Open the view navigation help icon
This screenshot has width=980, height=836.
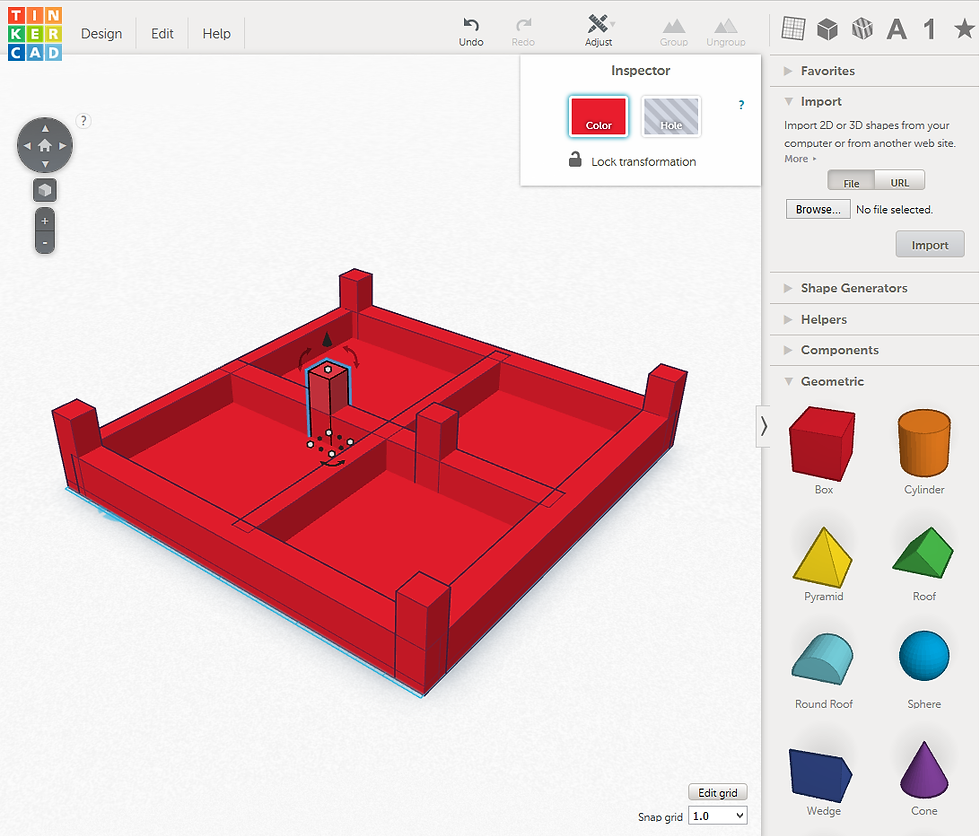click(83, 121)
